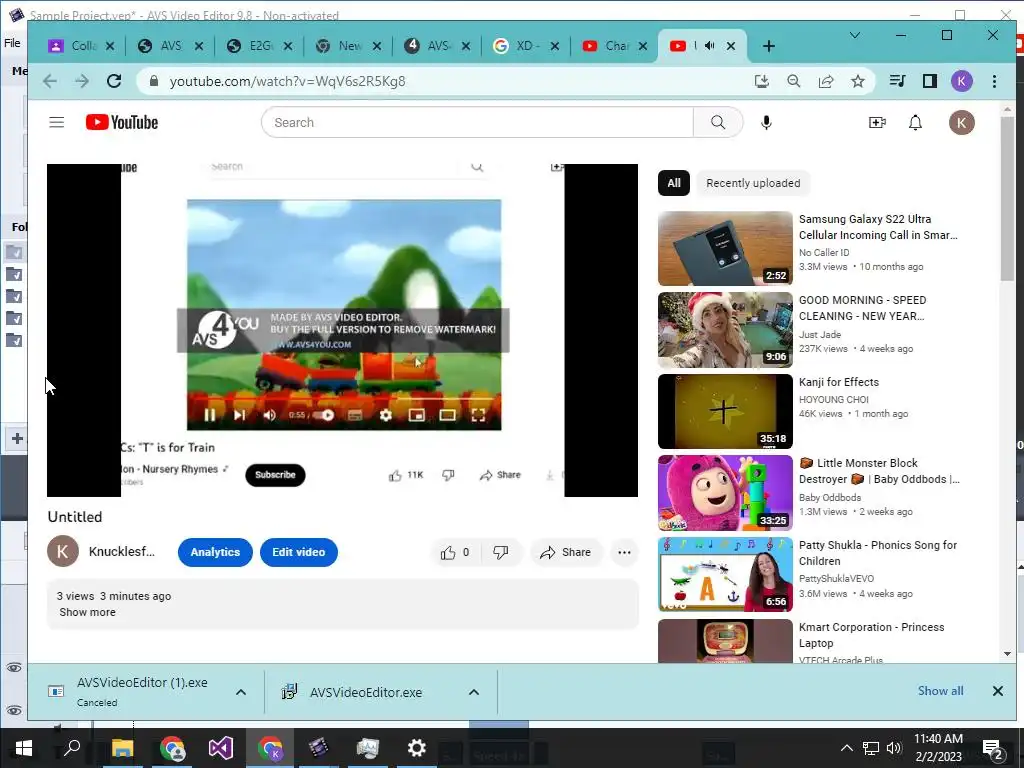The image size is (1024, 768).
Task: Click the Edit video button
Action: point(298,552)
